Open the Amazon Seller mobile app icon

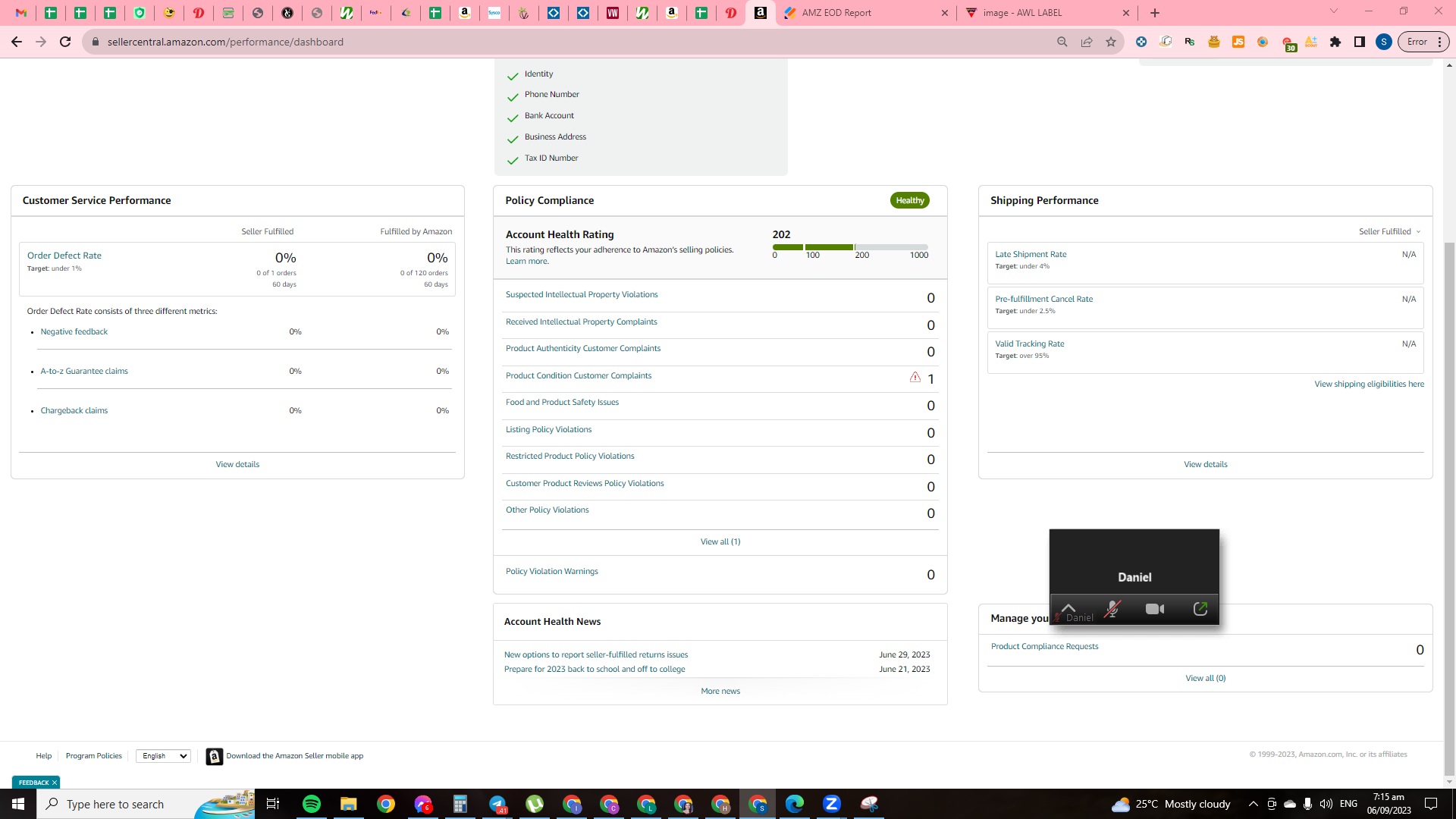[215, 756]
